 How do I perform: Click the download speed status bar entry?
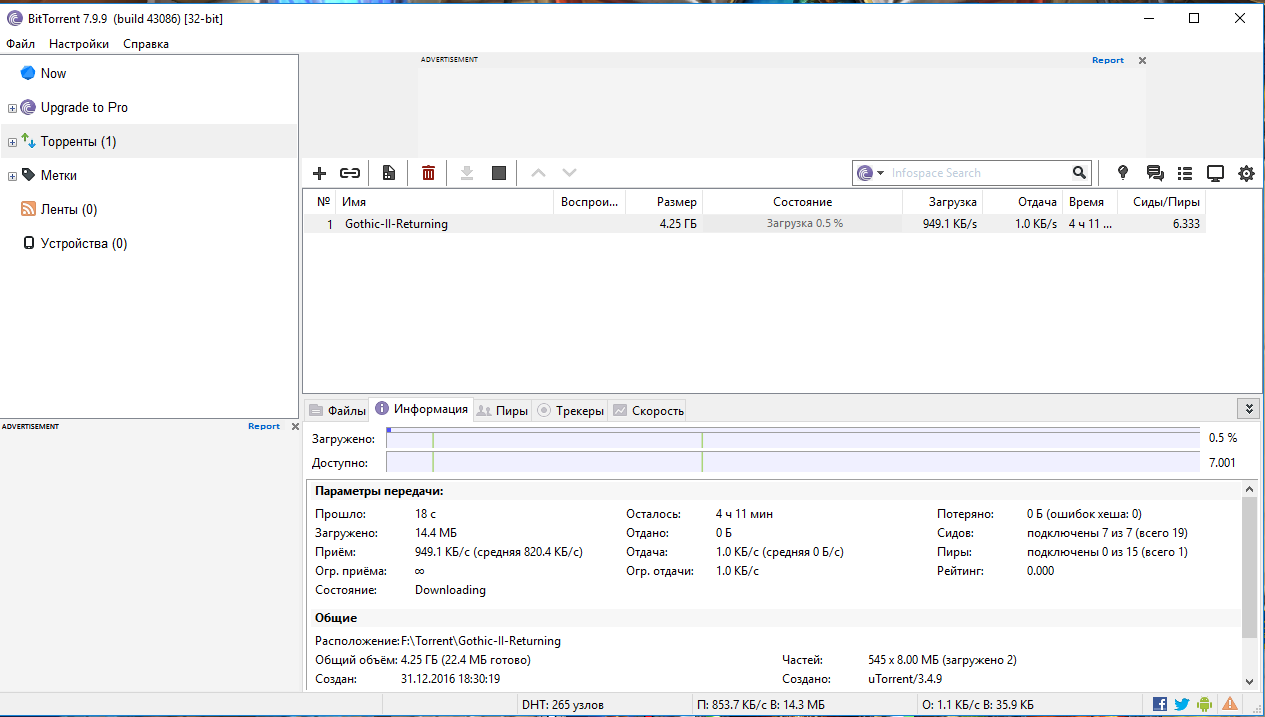761,705
